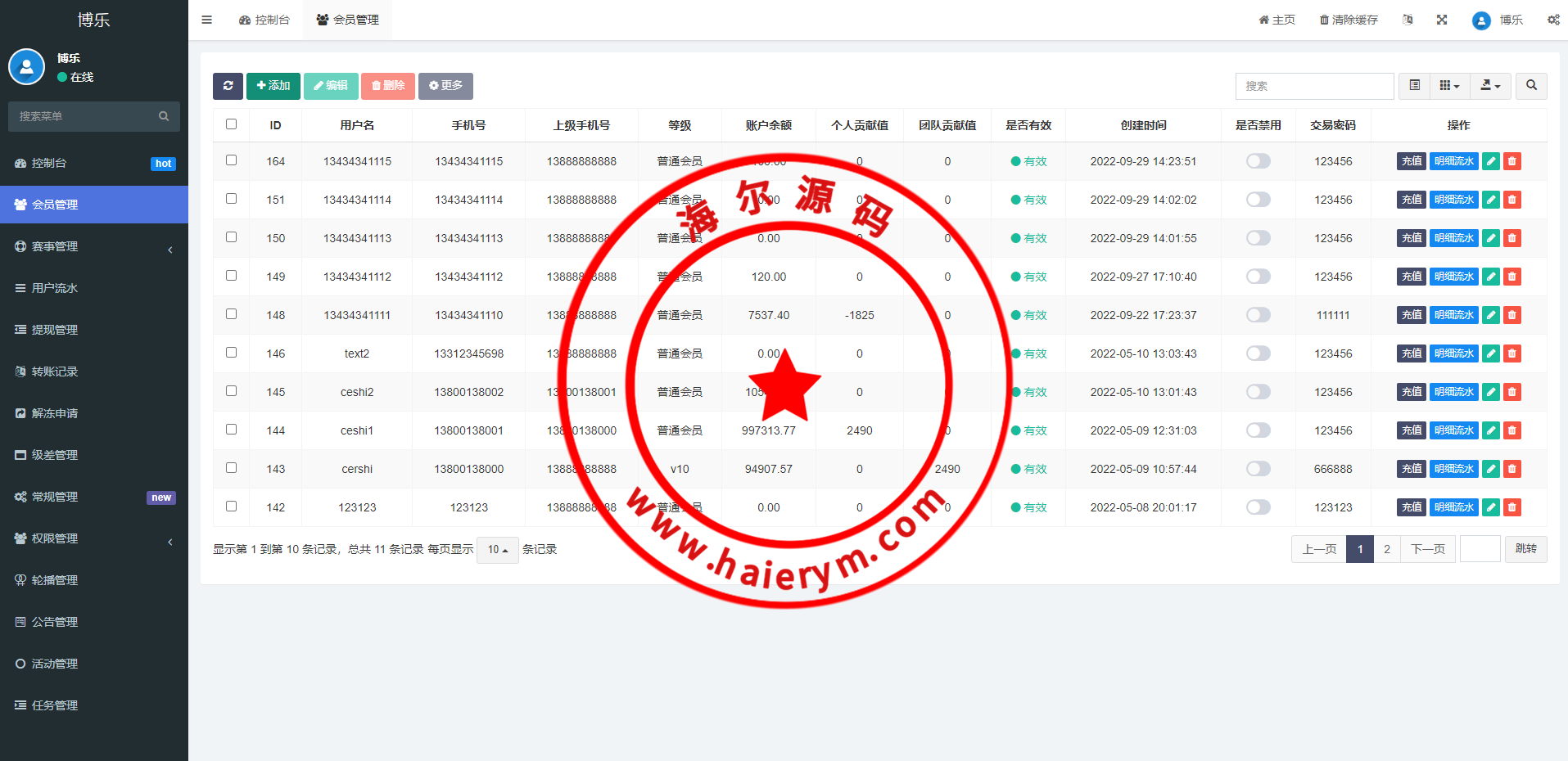Click the 下一页 pagination button
The image size is (1568, 761).
(x=1428, y=549)
